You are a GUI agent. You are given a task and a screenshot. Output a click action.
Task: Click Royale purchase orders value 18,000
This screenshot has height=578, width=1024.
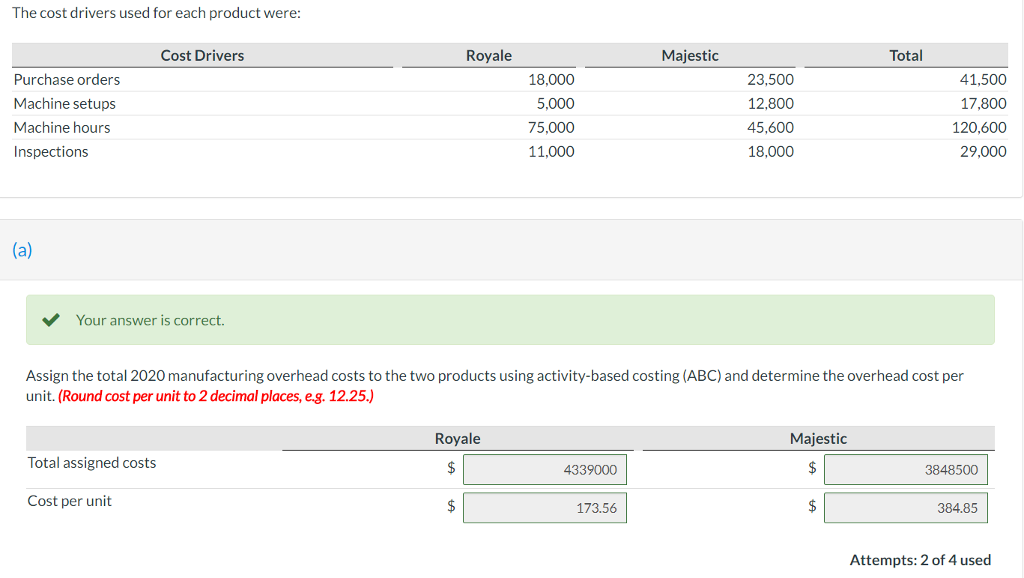551,80
